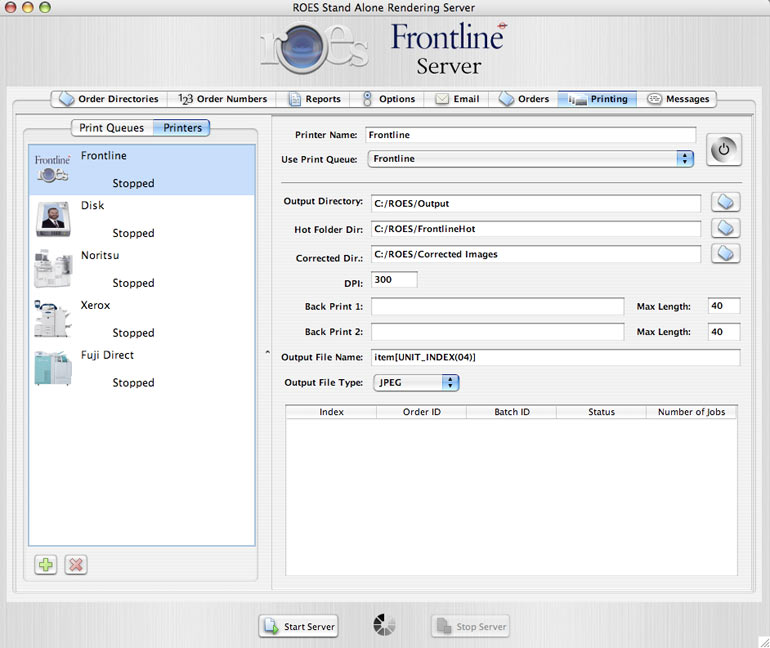Click the Output Directory path field
Screen dimensions: 770x648
coord(536,203)
